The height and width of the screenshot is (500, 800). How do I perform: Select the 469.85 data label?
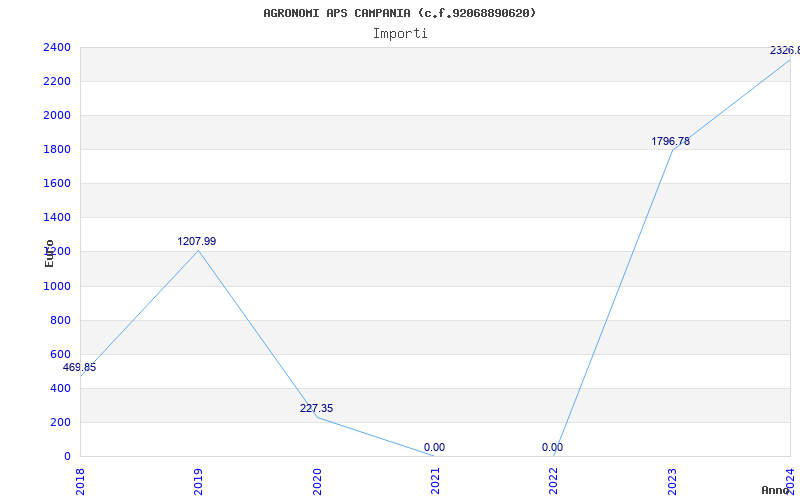(x=79, y=367)
